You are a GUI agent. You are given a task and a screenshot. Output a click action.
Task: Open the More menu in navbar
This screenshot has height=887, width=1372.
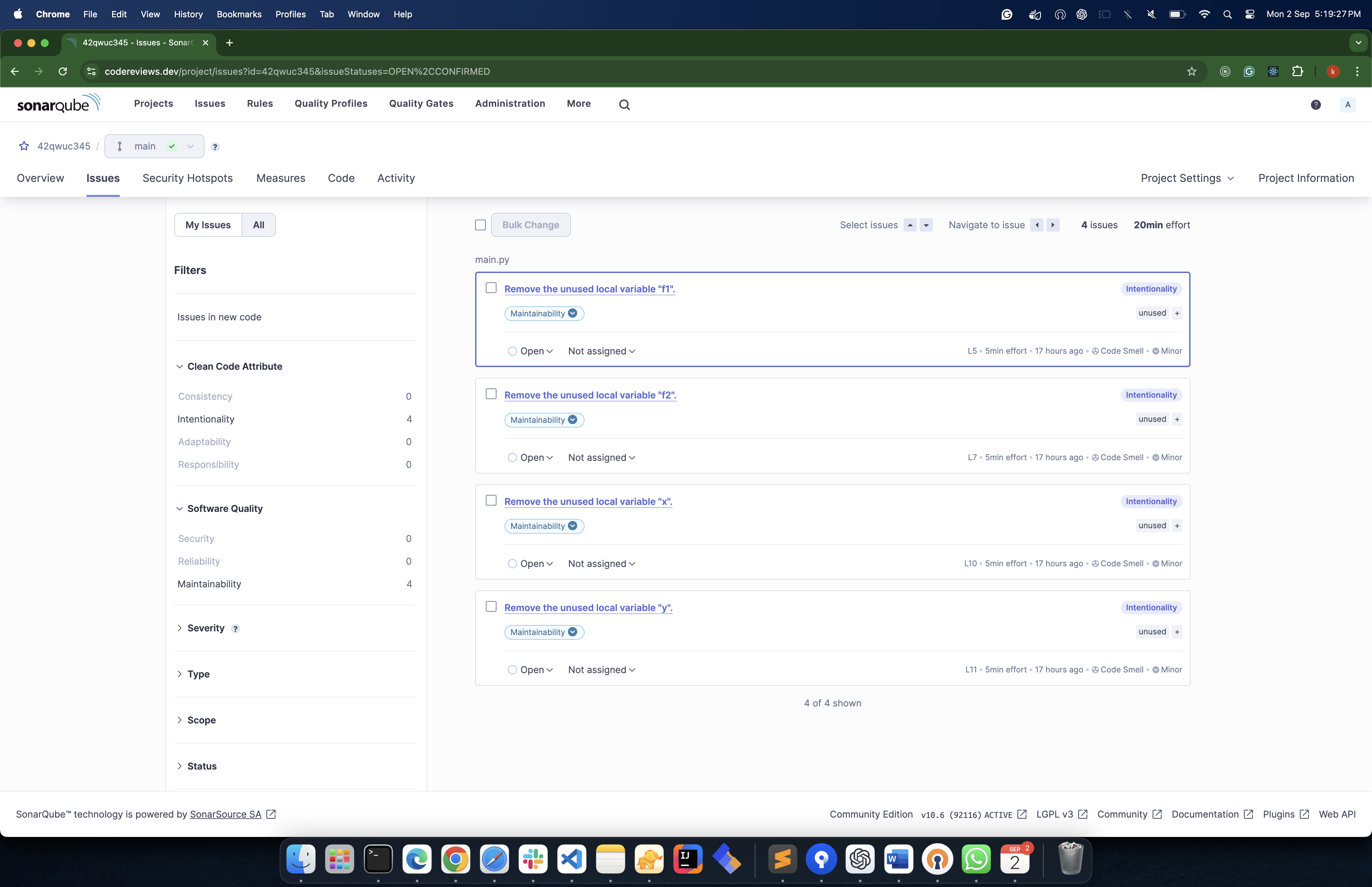[579, 104]
